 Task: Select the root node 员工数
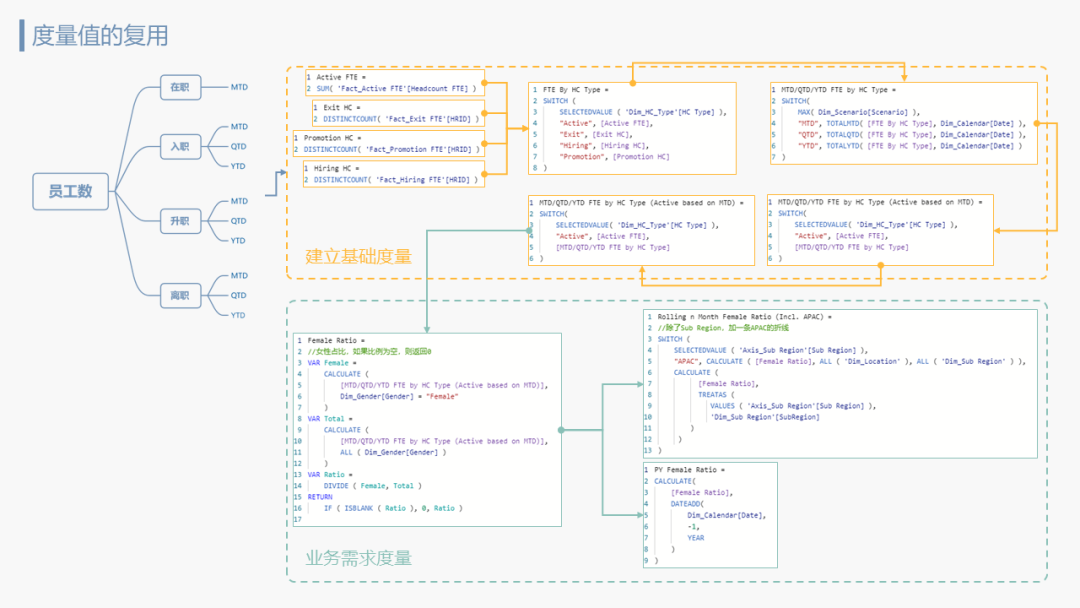pos(70,191)
